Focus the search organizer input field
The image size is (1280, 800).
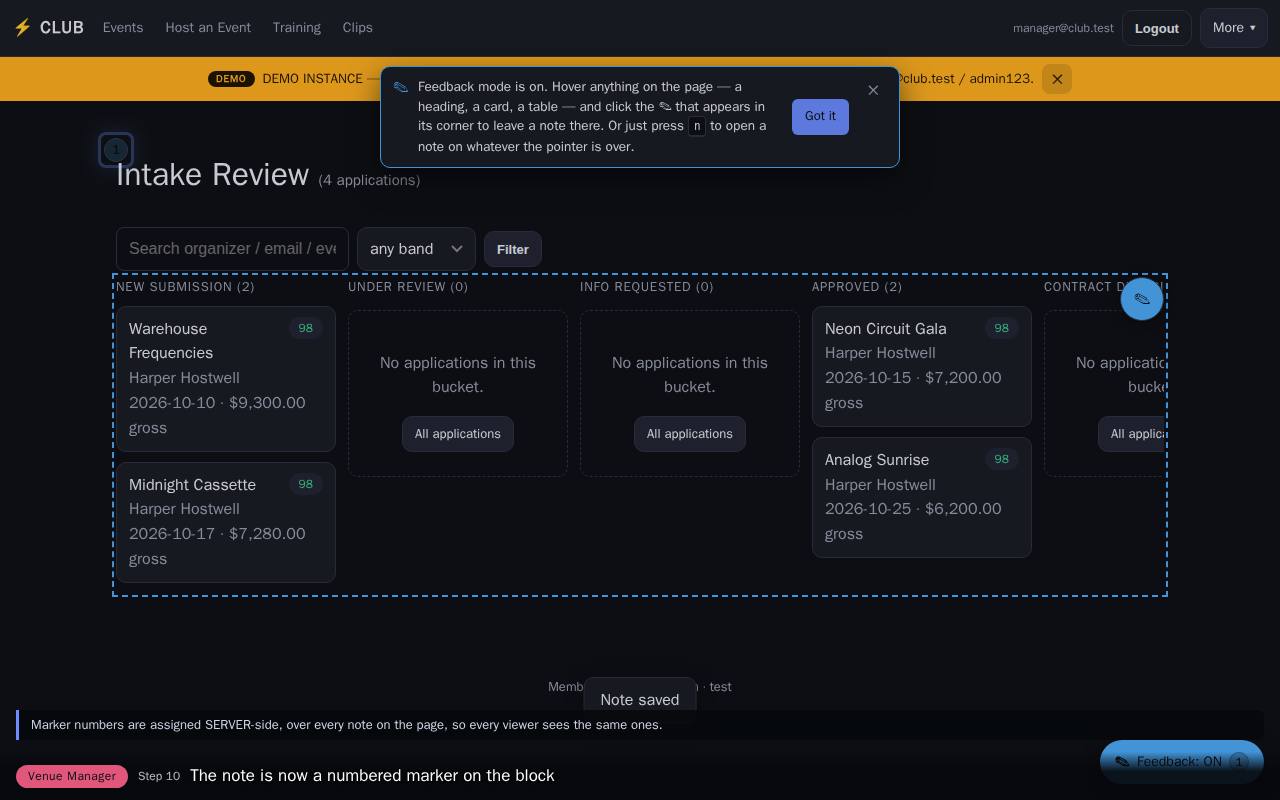(x=232, y=249)
